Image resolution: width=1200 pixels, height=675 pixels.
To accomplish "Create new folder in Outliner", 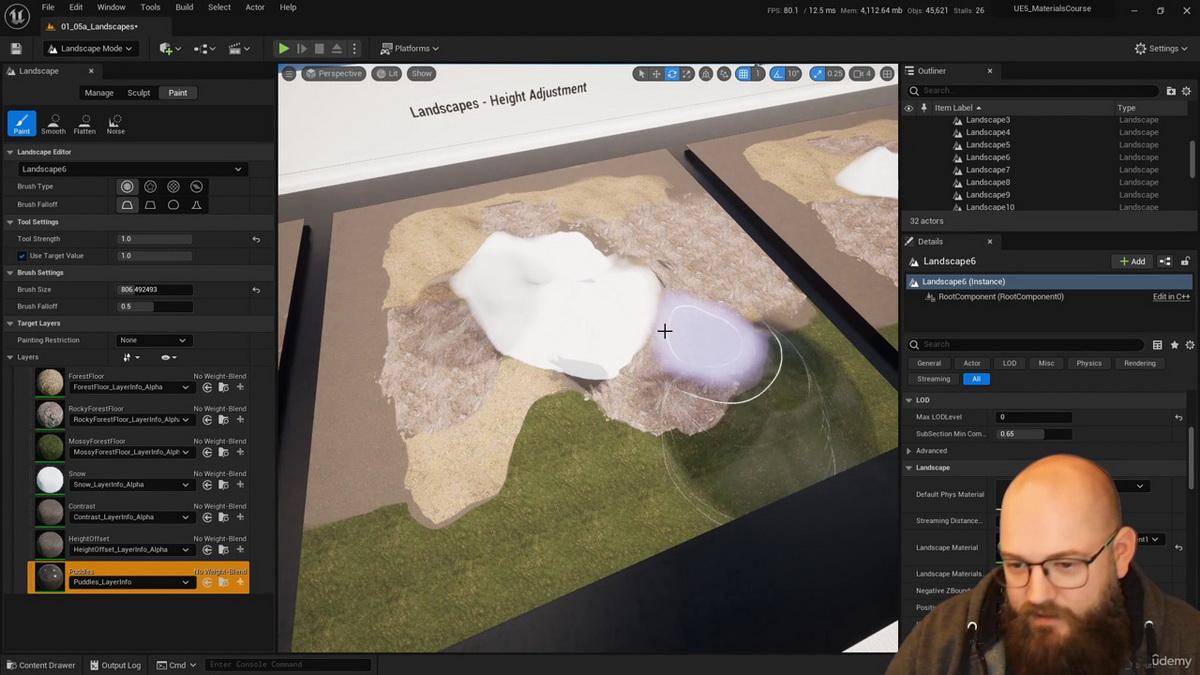I will point(1171,91).
